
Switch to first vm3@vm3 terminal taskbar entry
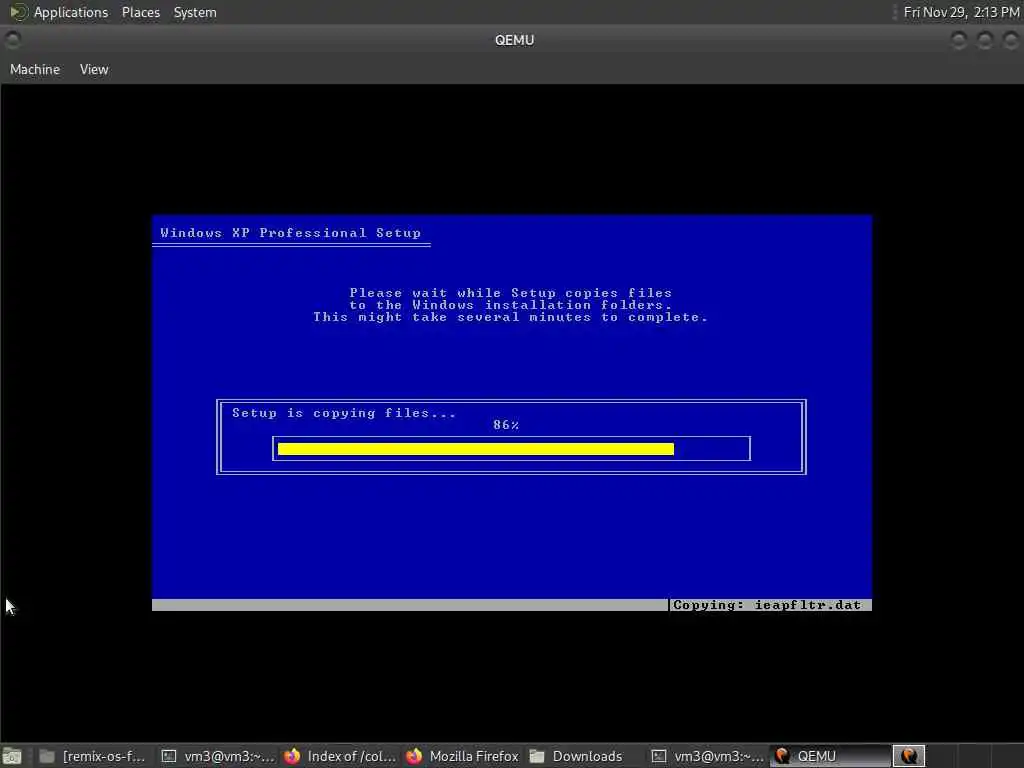(x=218, y=756)
